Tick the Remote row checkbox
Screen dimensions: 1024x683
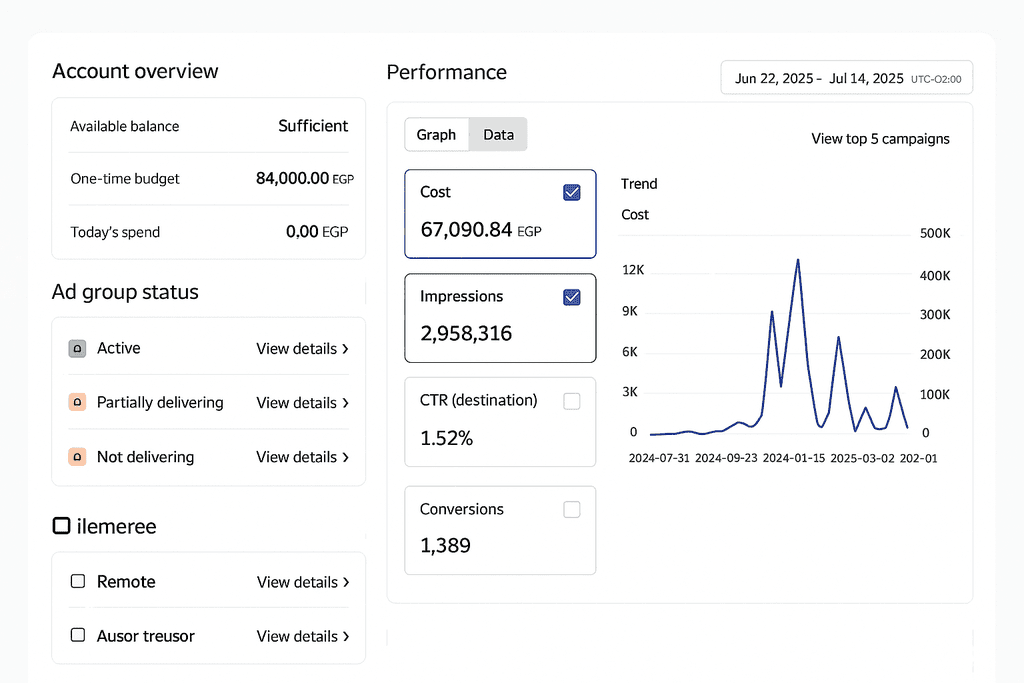(78, 582)
